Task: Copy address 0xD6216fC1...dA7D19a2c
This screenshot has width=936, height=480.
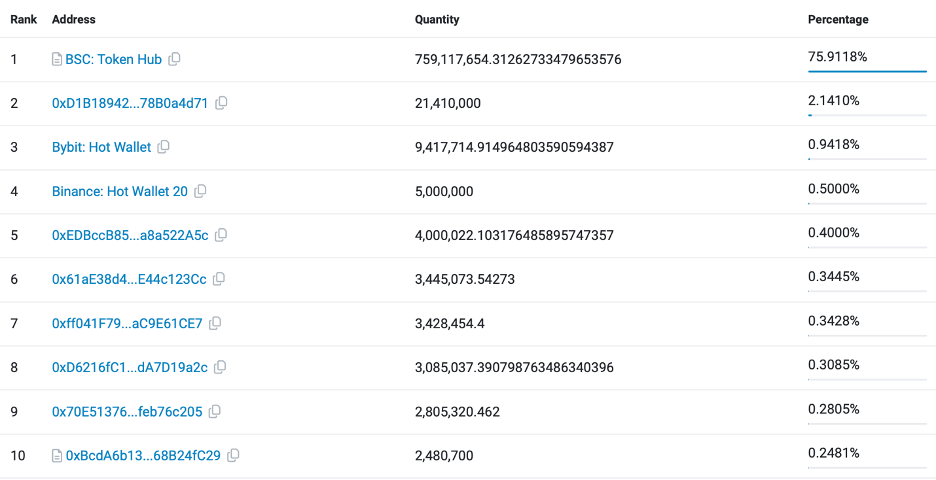Action: [x=220, y=367]
